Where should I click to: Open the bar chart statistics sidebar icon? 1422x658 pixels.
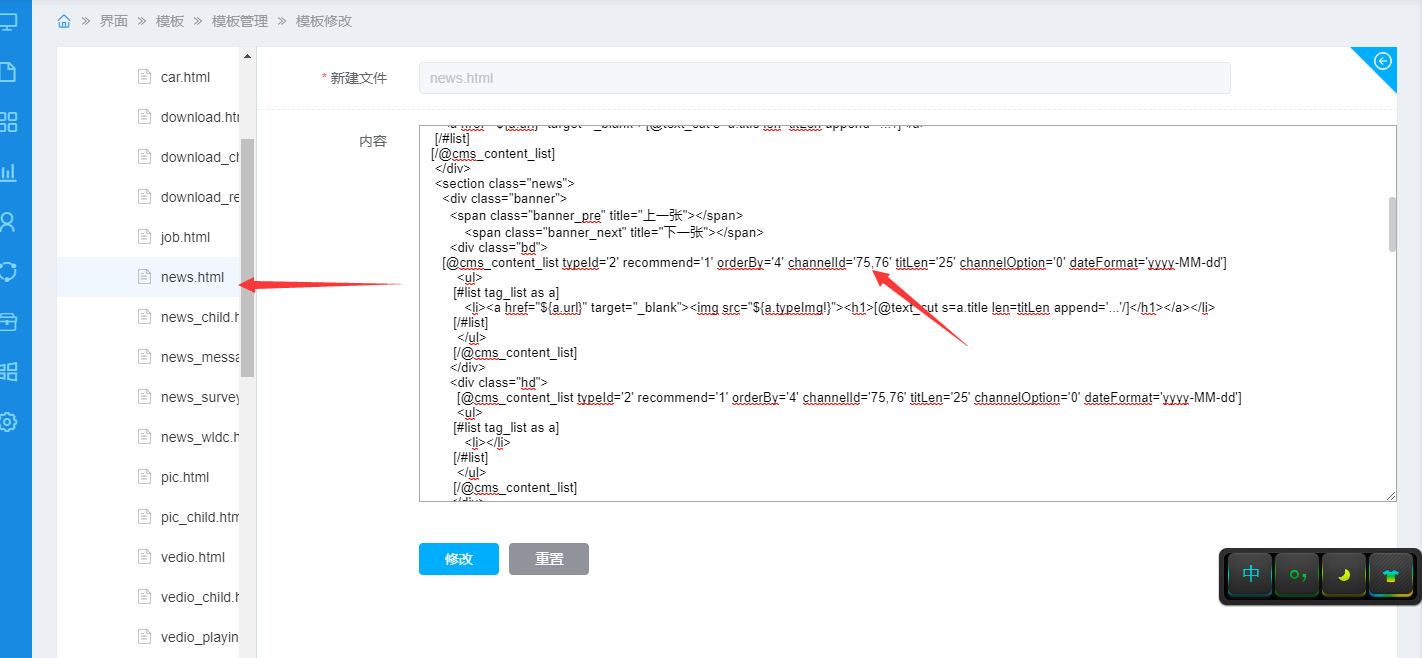coord(8,172)
